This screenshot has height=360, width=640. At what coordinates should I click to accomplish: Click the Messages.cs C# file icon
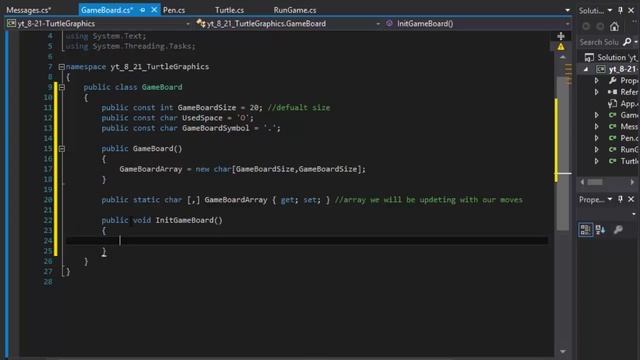click(613, 127)
